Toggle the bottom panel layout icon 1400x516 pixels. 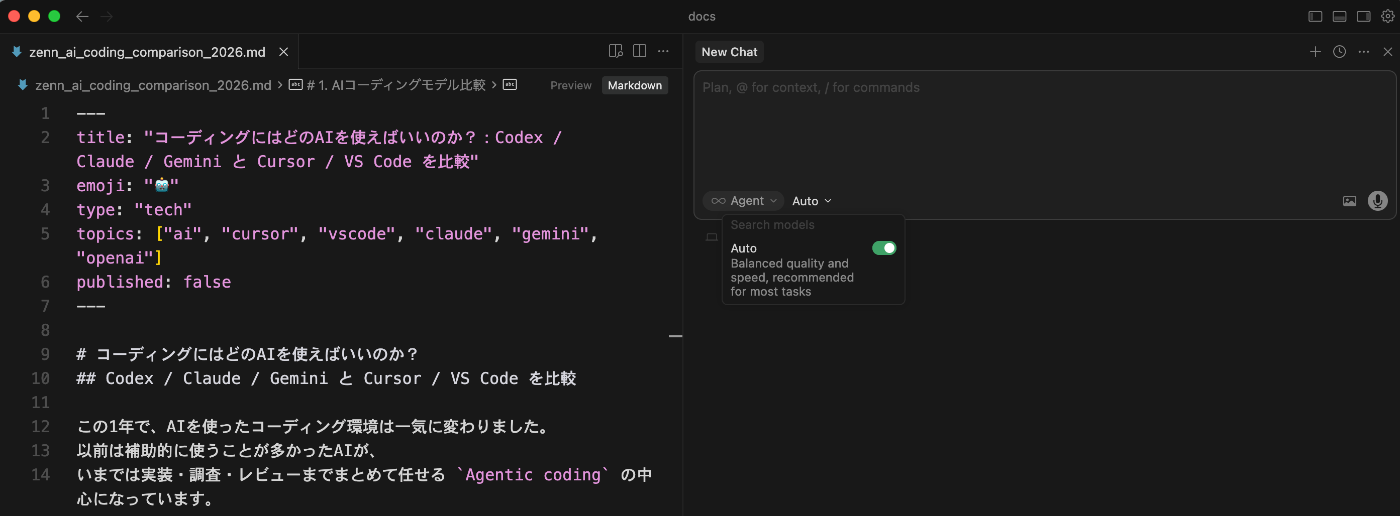point(1339,16)
